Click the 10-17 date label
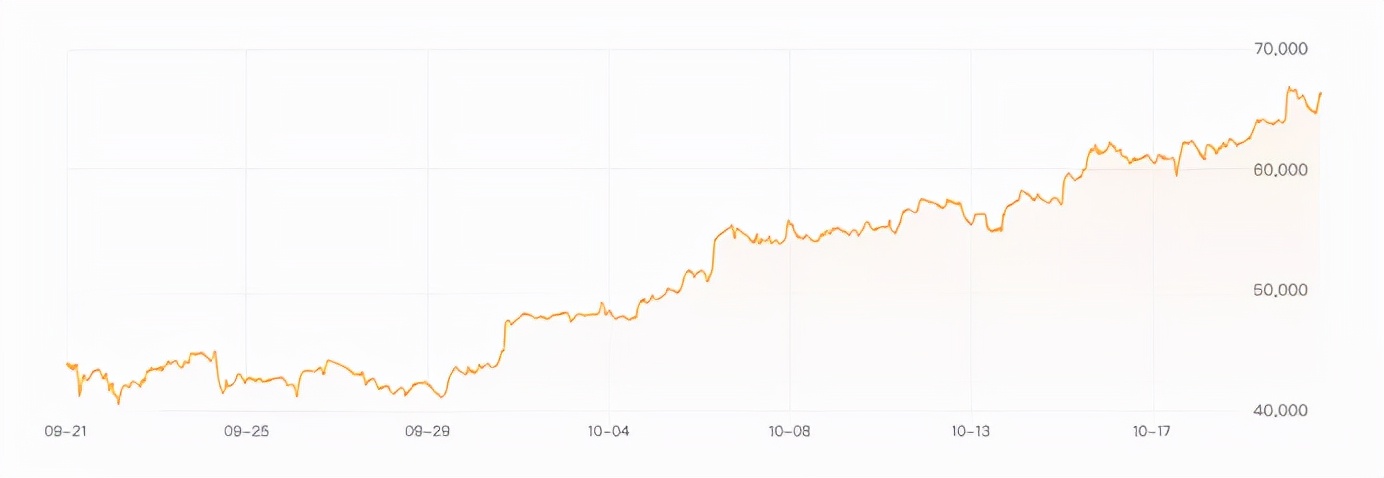This screenshot has width=1384, height=478. click(x=1152, y=432)
